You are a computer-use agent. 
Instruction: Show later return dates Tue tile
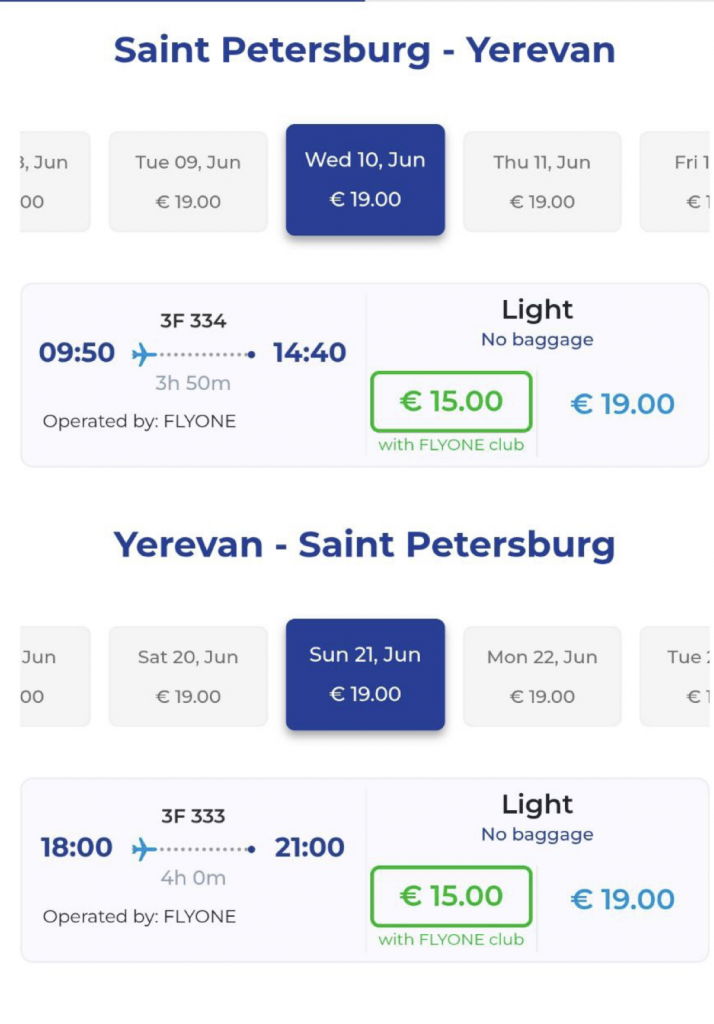point(676,676)
